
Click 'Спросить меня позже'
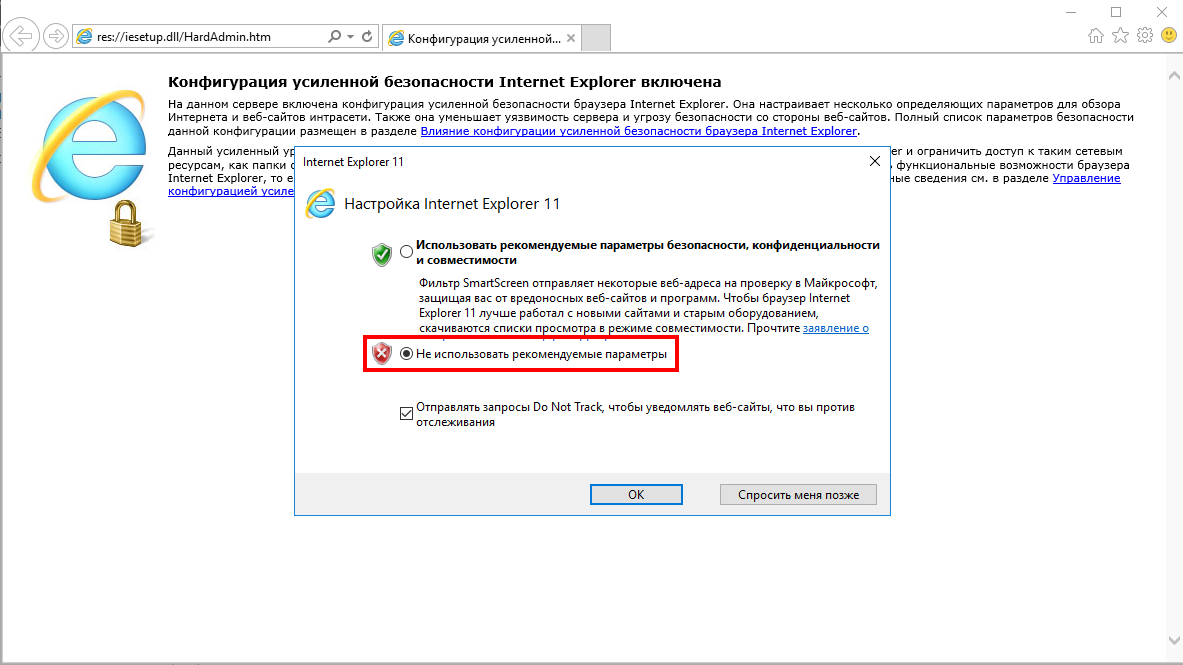(x=797, y=494)
